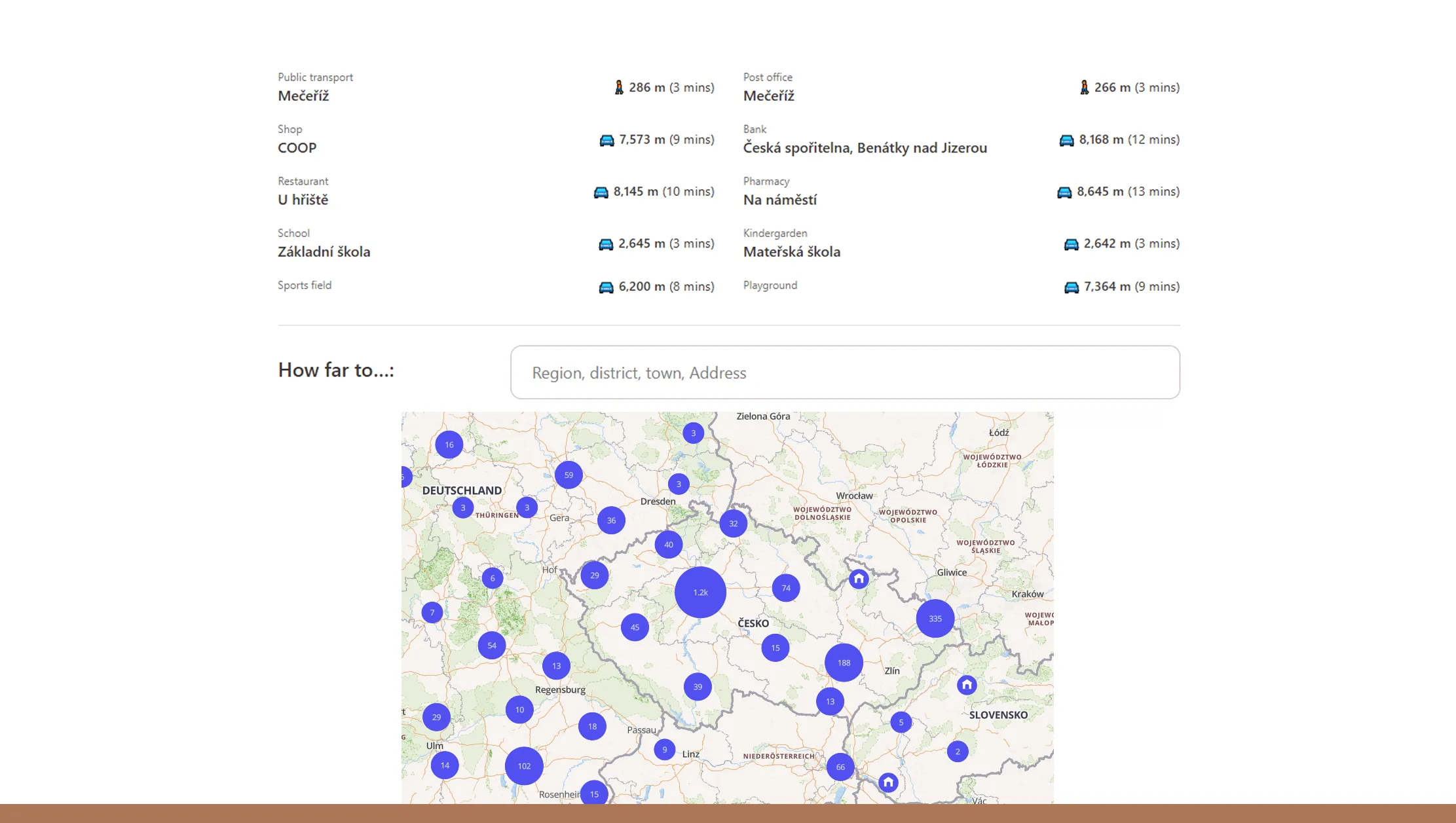
Task: Click the 188 cluster near Zlín
Action: point(844,662)
